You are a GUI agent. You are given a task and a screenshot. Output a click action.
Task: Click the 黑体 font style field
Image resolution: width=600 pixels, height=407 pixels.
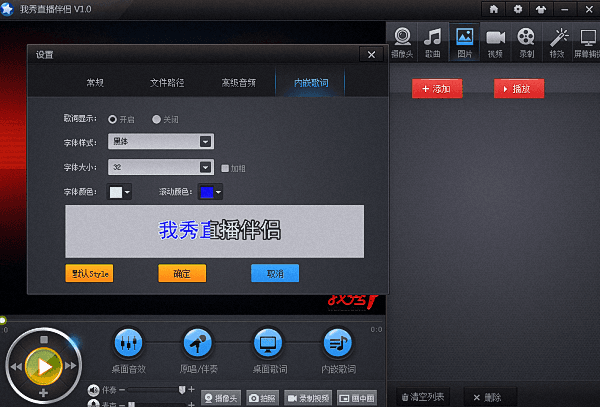(x=161, y=142)
